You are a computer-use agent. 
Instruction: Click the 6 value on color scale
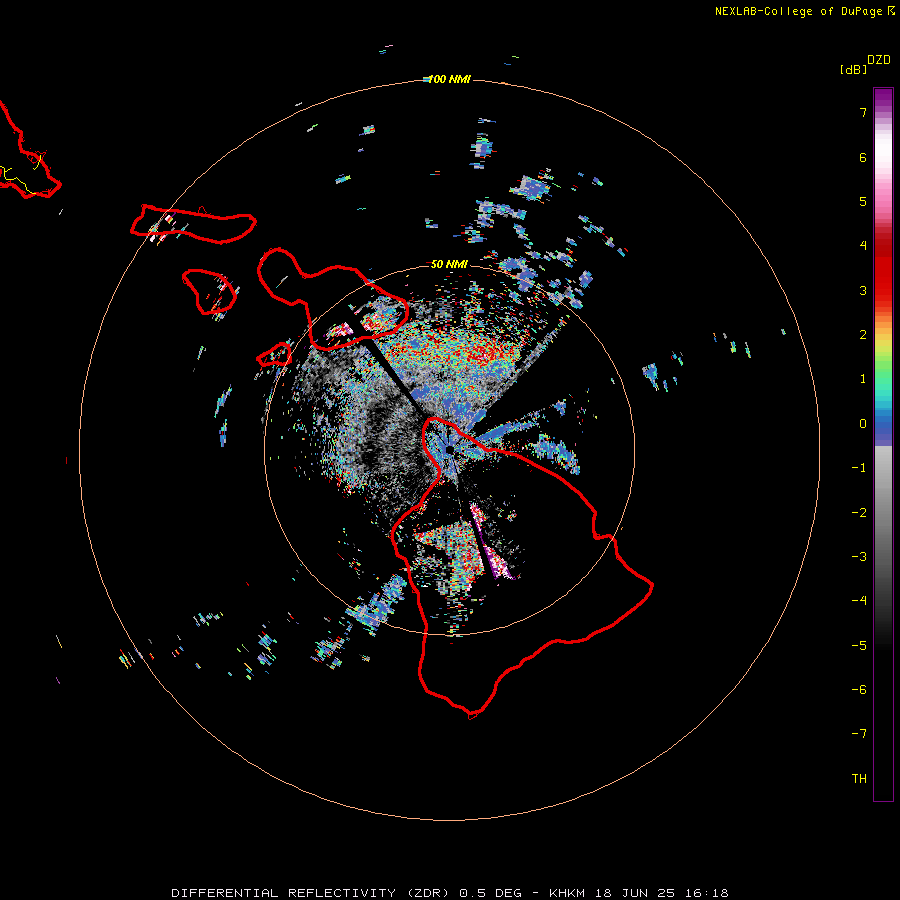click(x=863, y=157)
